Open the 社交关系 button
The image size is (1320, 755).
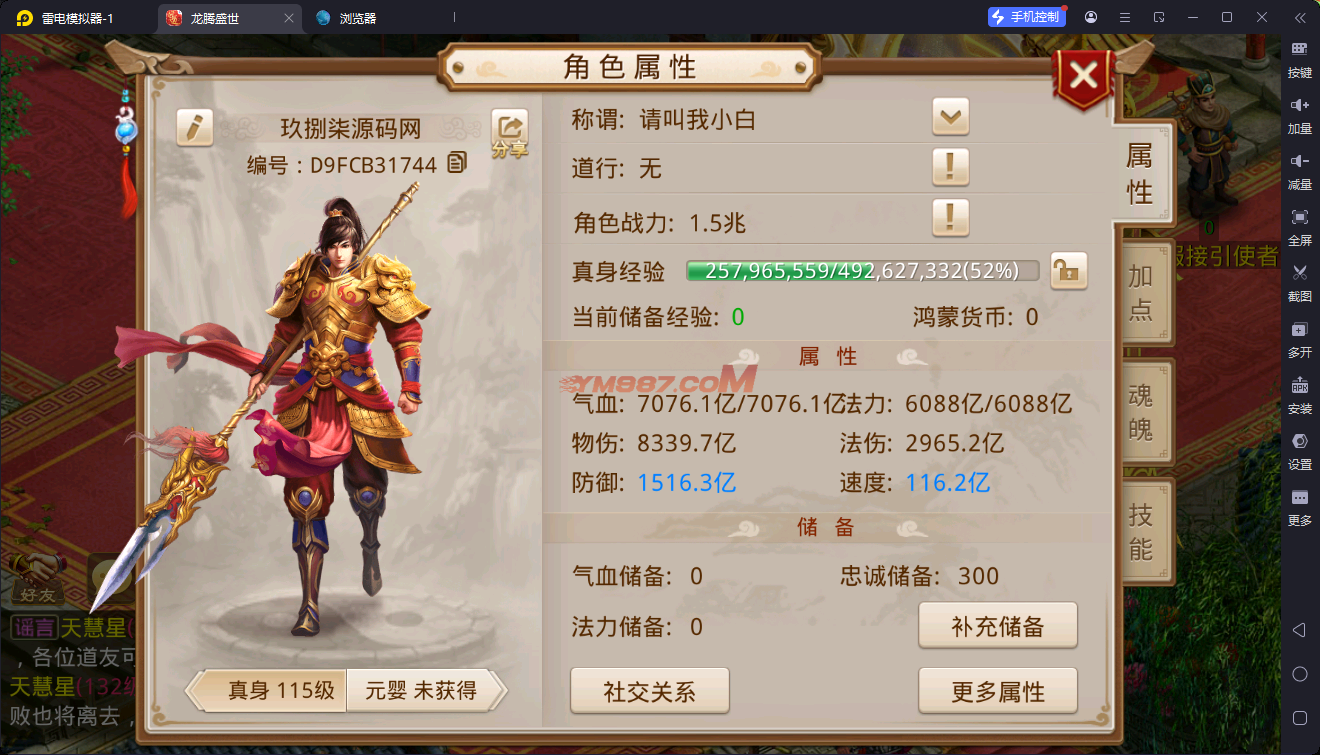point(650,691)
